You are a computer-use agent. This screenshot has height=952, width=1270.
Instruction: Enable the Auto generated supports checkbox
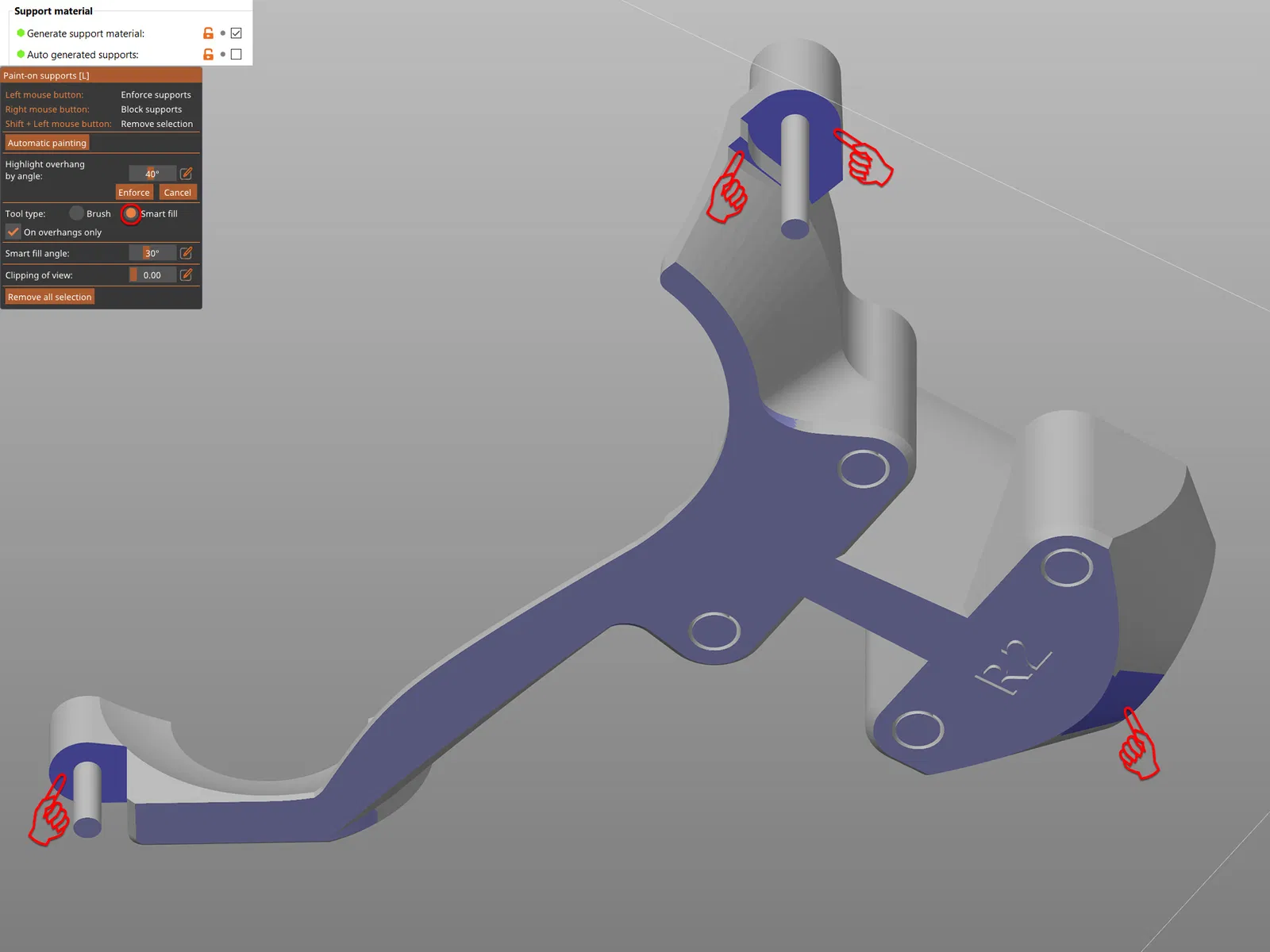[236, 54]
